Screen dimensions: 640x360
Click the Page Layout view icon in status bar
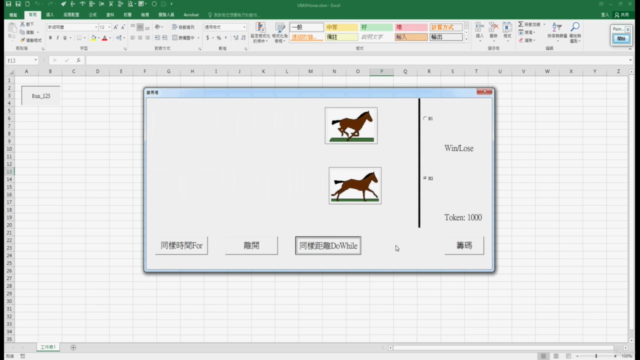[x=556, y=356]
